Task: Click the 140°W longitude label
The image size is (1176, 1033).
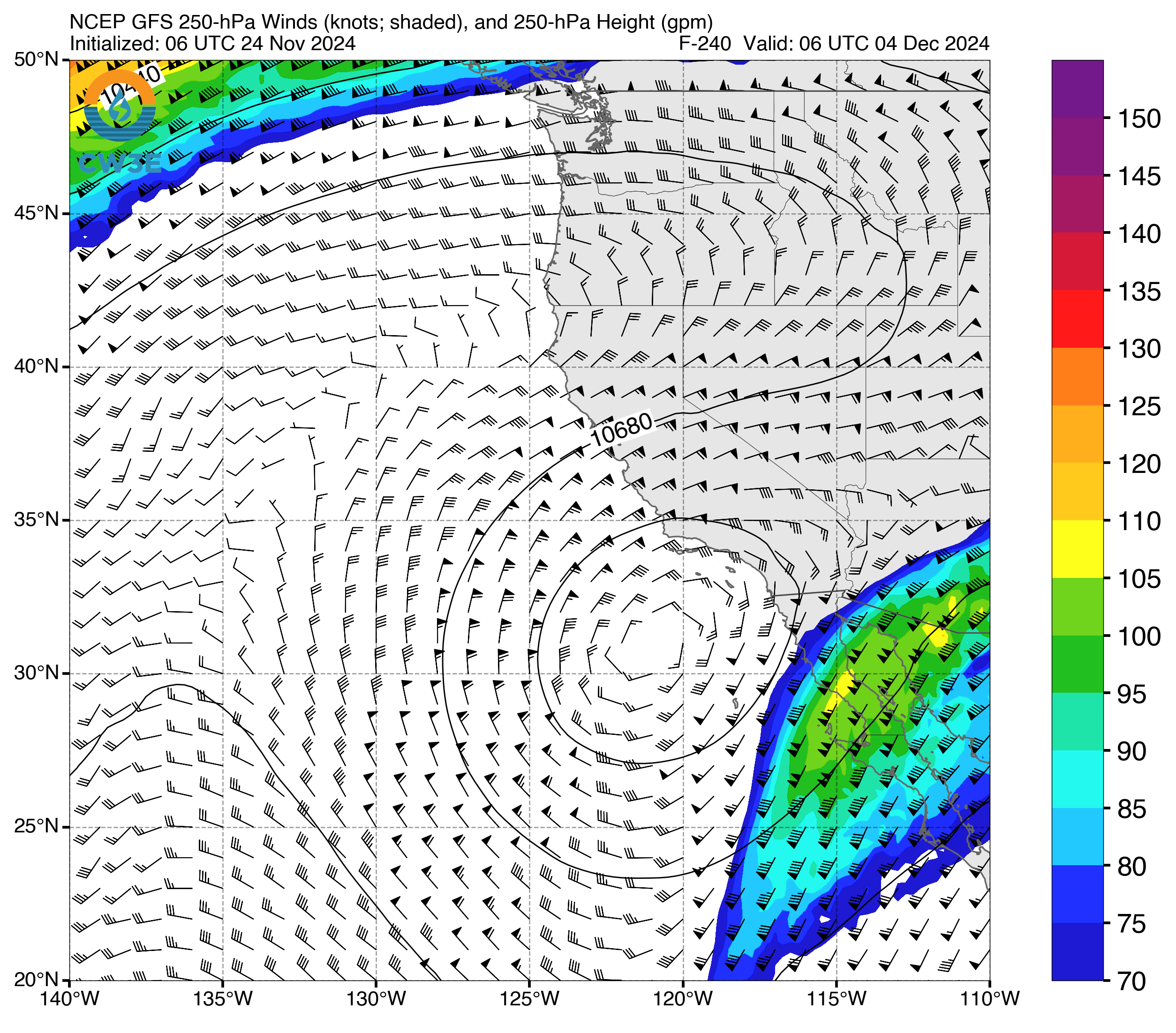Action: pos(69,999)
